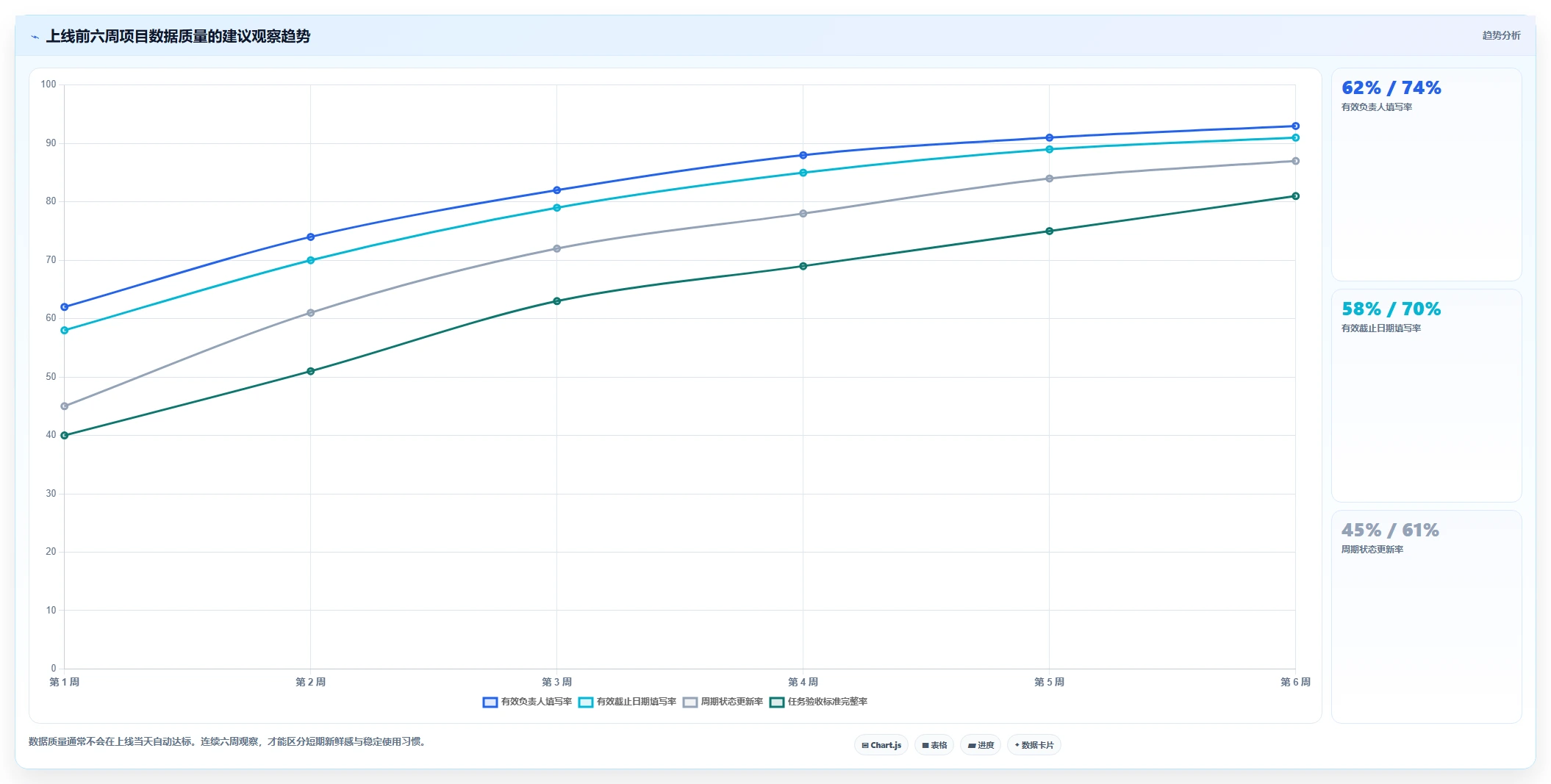Select the 第 3 周 point on cyan 截止日期 line
The width and height of the screenshot is (1551, 784).
pyautogui.click(x=556, y=208)
